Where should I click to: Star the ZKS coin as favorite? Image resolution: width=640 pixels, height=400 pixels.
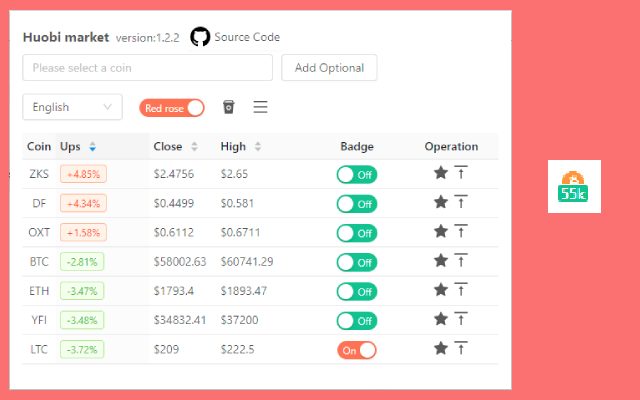[441, 173]
